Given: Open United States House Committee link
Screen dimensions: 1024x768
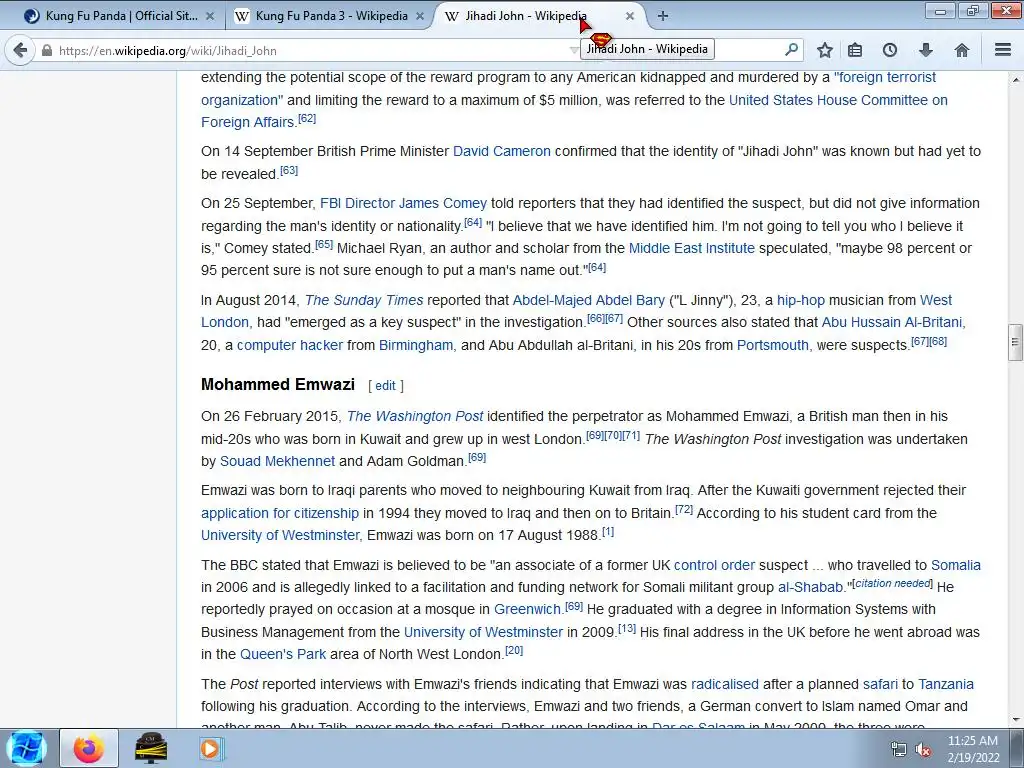Looking at the screenshot, I should [838, 100].
